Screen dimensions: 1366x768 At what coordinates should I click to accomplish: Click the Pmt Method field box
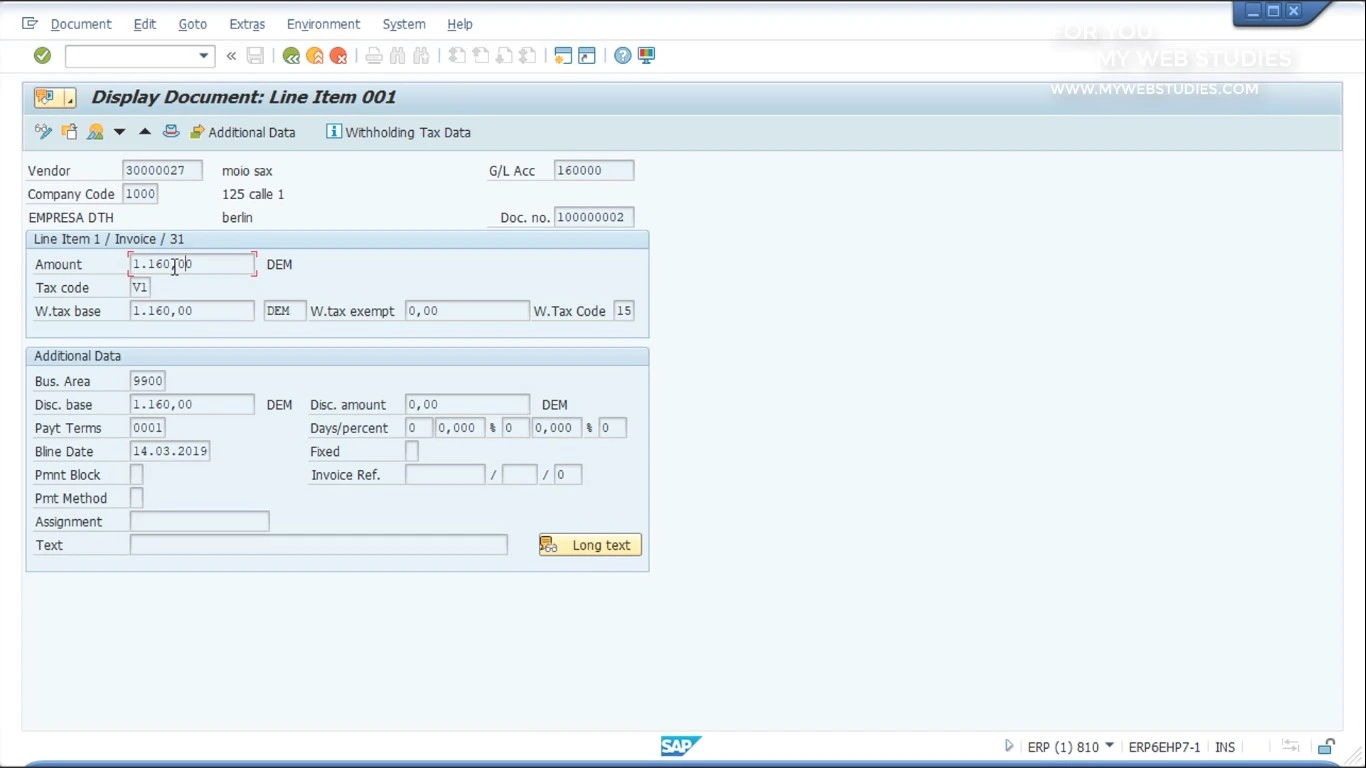pos(137,498)
